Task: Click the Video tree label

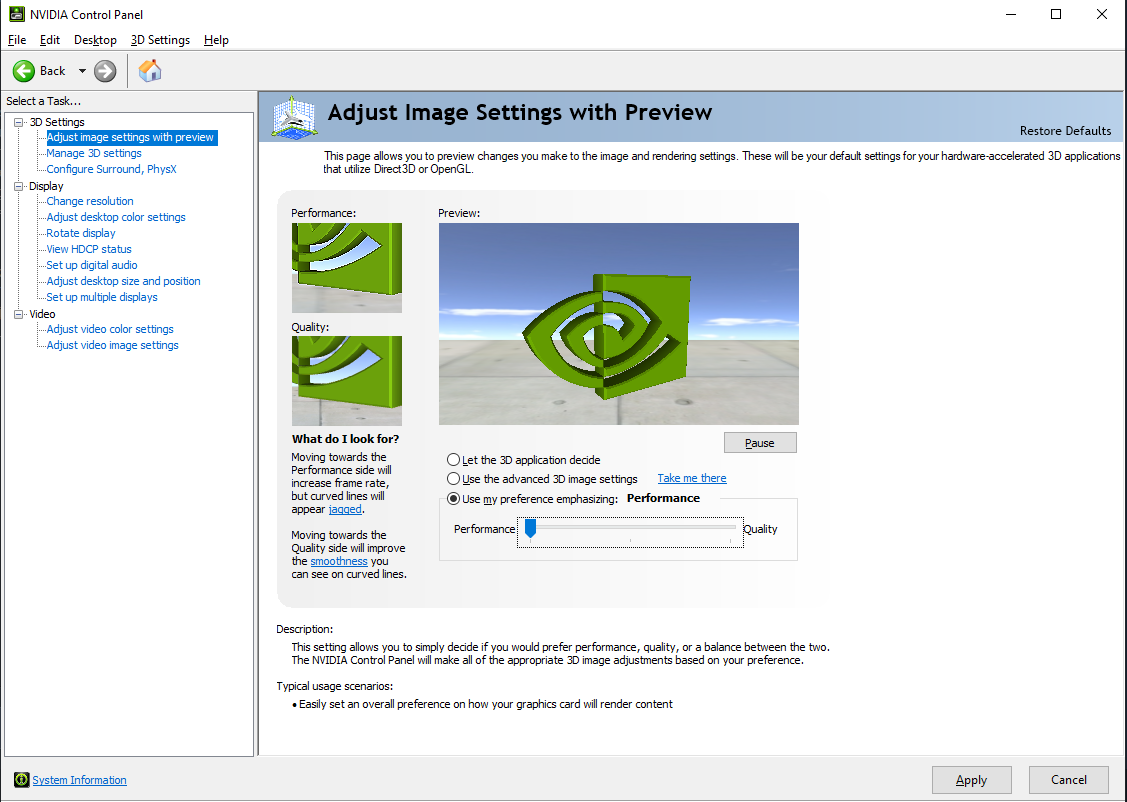Action: tap(42, 314)
